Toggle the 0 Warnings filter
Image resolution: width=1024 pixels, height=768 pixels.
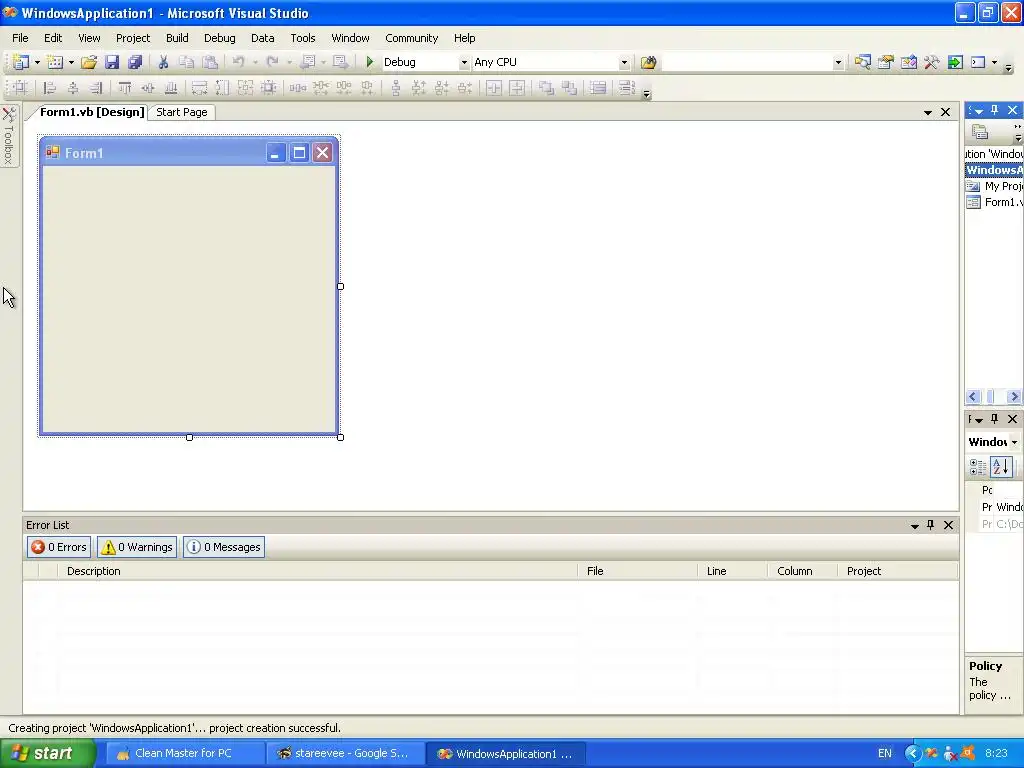(137, 547)
